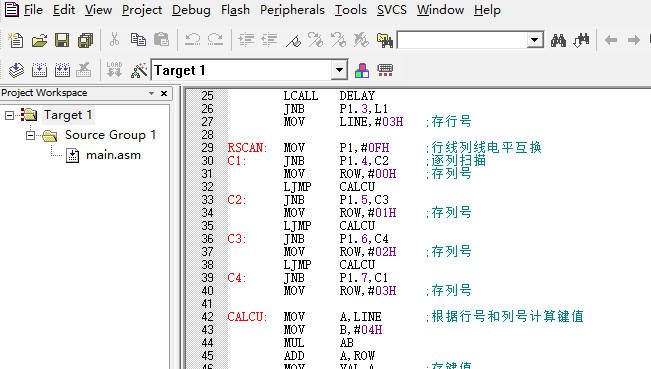Click the Copy icon
Viewport: 651px width, 369px height.
[x=138, y=40]
